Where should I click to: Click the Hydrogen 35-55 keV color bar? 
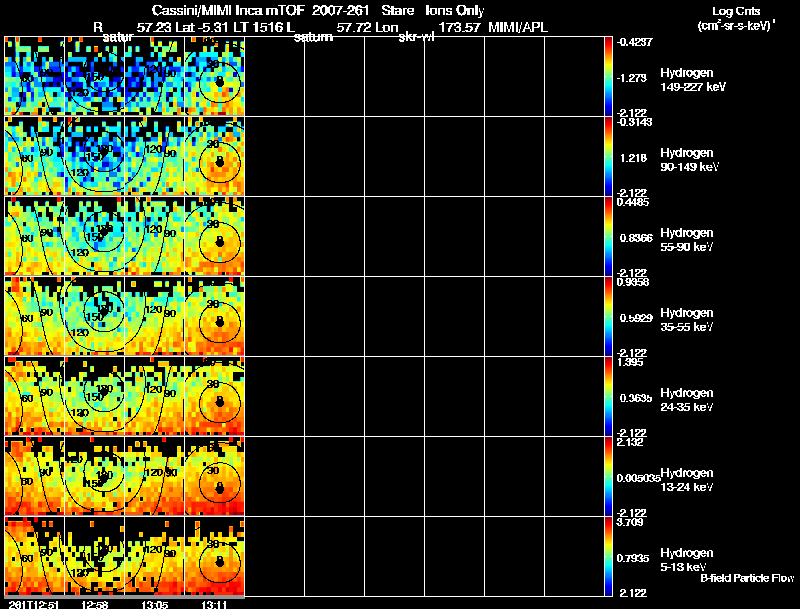tap(609, 316)
